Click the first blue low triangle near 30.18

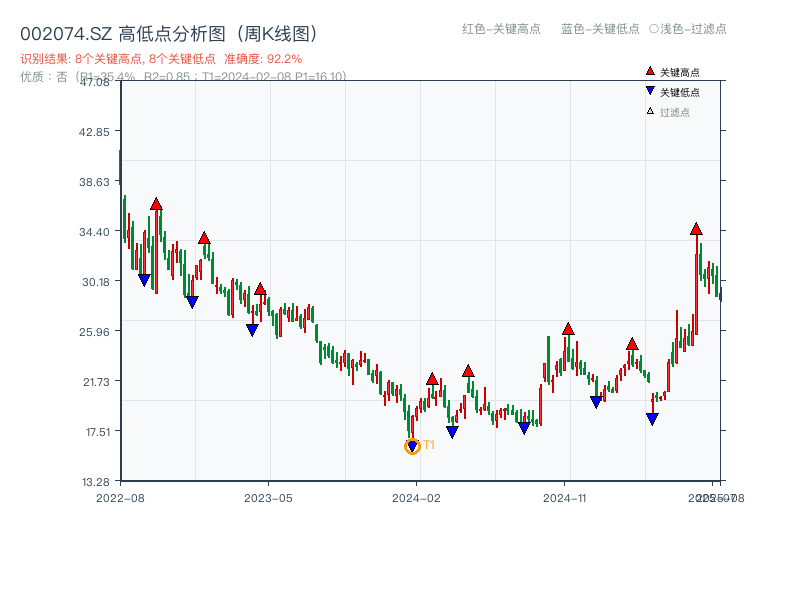click(x=144, y=280)
